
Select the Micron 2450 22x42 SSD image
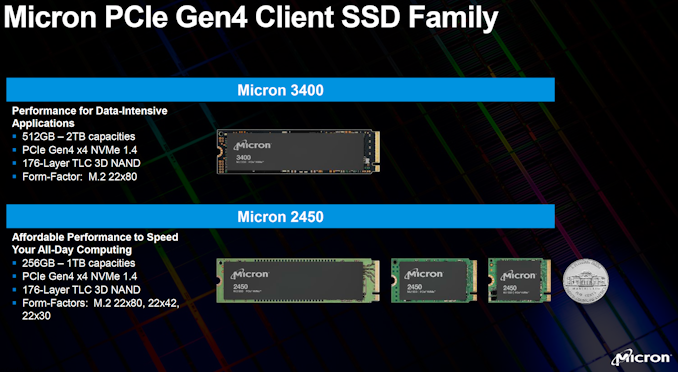(x=434, y=280)
